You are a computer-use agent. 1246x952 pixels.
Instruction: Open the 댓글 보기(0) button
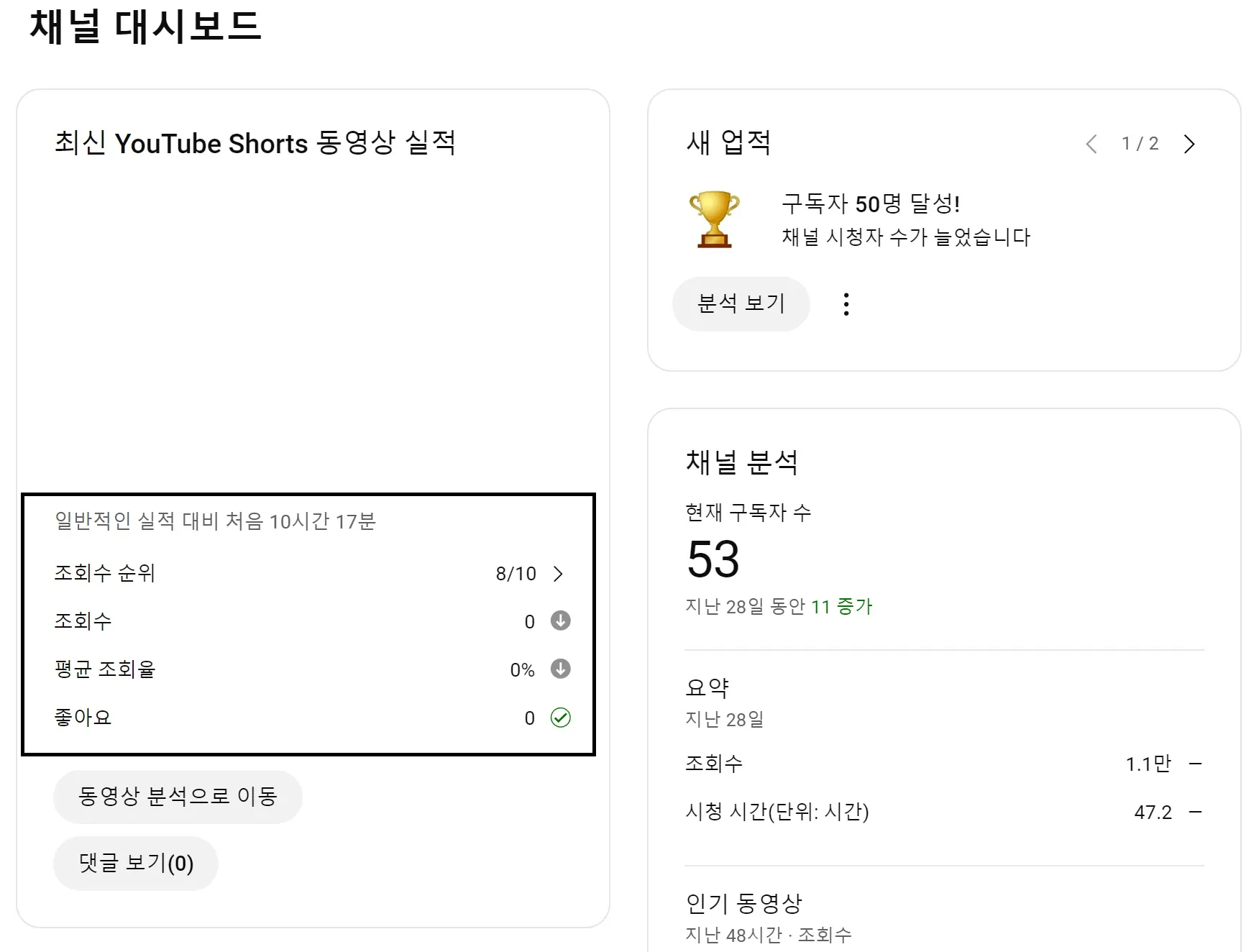(x=136, y=863)
